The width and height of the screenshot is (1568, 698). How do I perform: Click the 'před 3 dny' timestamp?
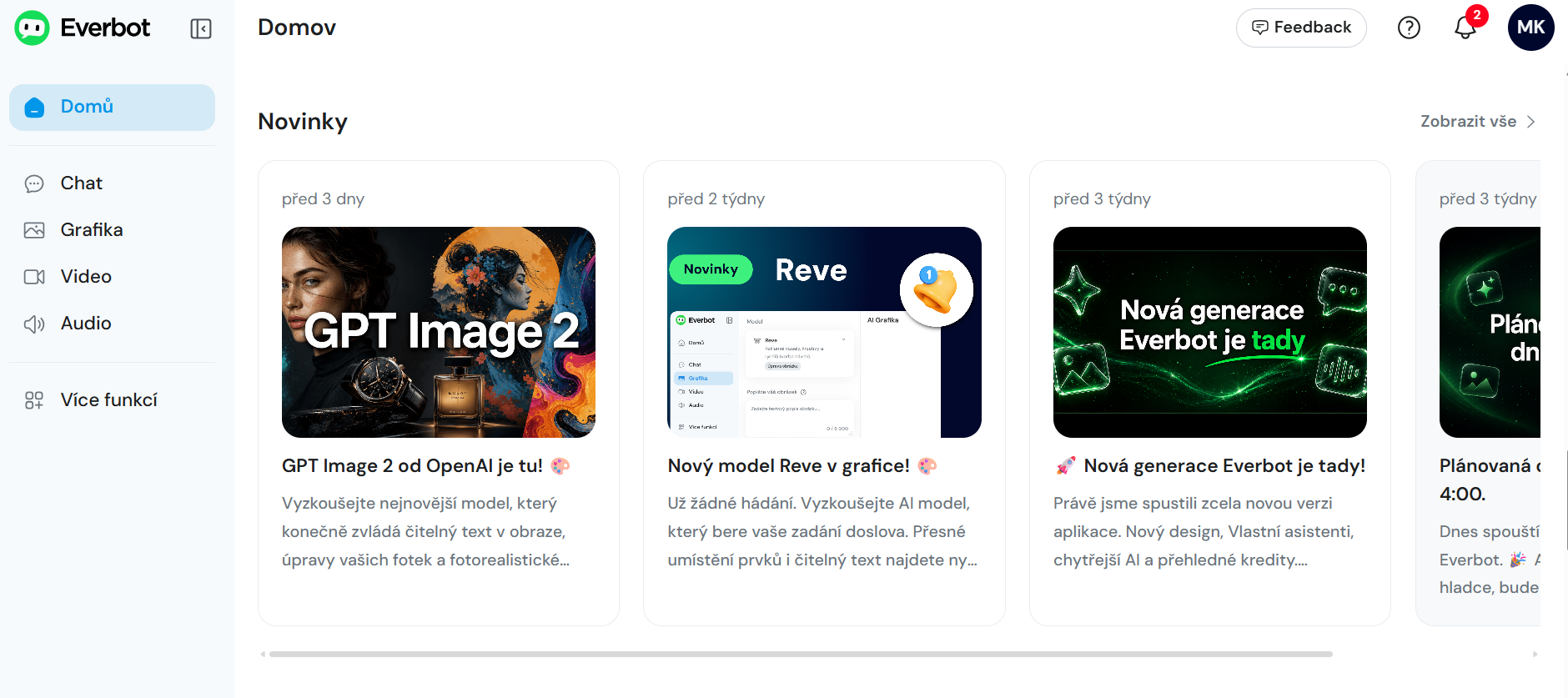[x=323, y=199]
